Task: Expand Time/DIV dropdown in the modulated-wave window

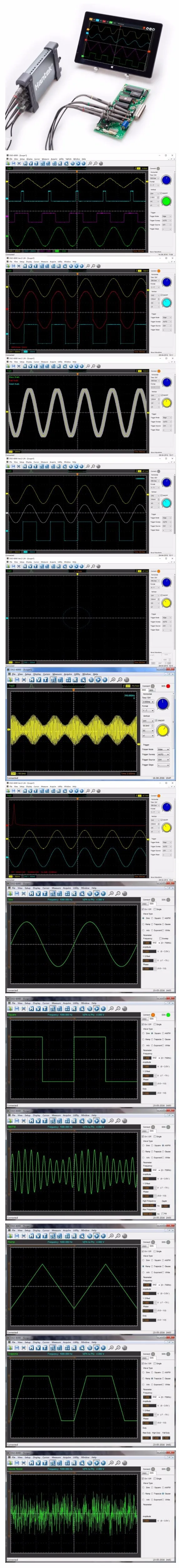Action: [148, 702]
